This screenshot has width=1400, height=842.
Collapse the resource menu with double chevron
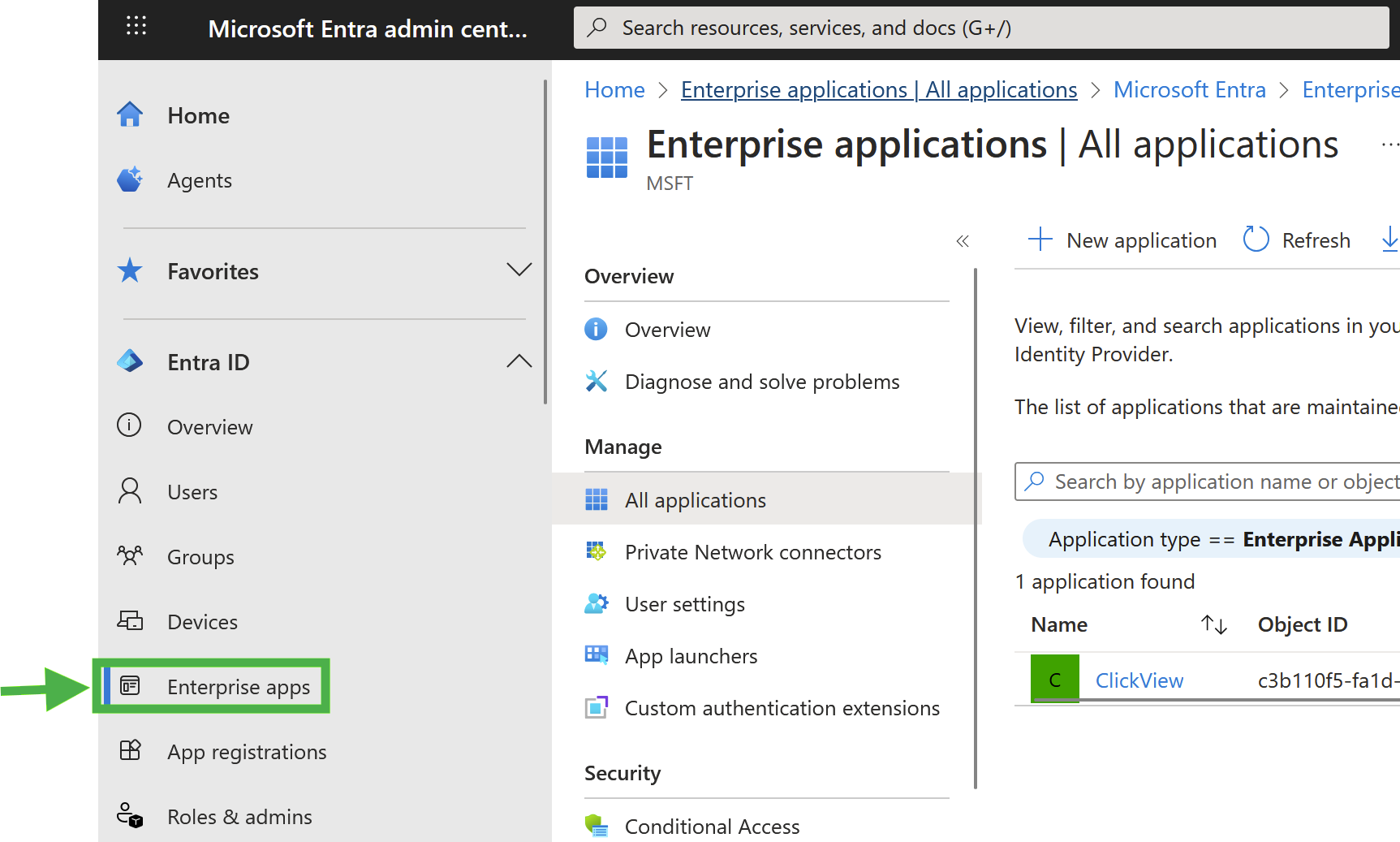[x=963, y=241]
